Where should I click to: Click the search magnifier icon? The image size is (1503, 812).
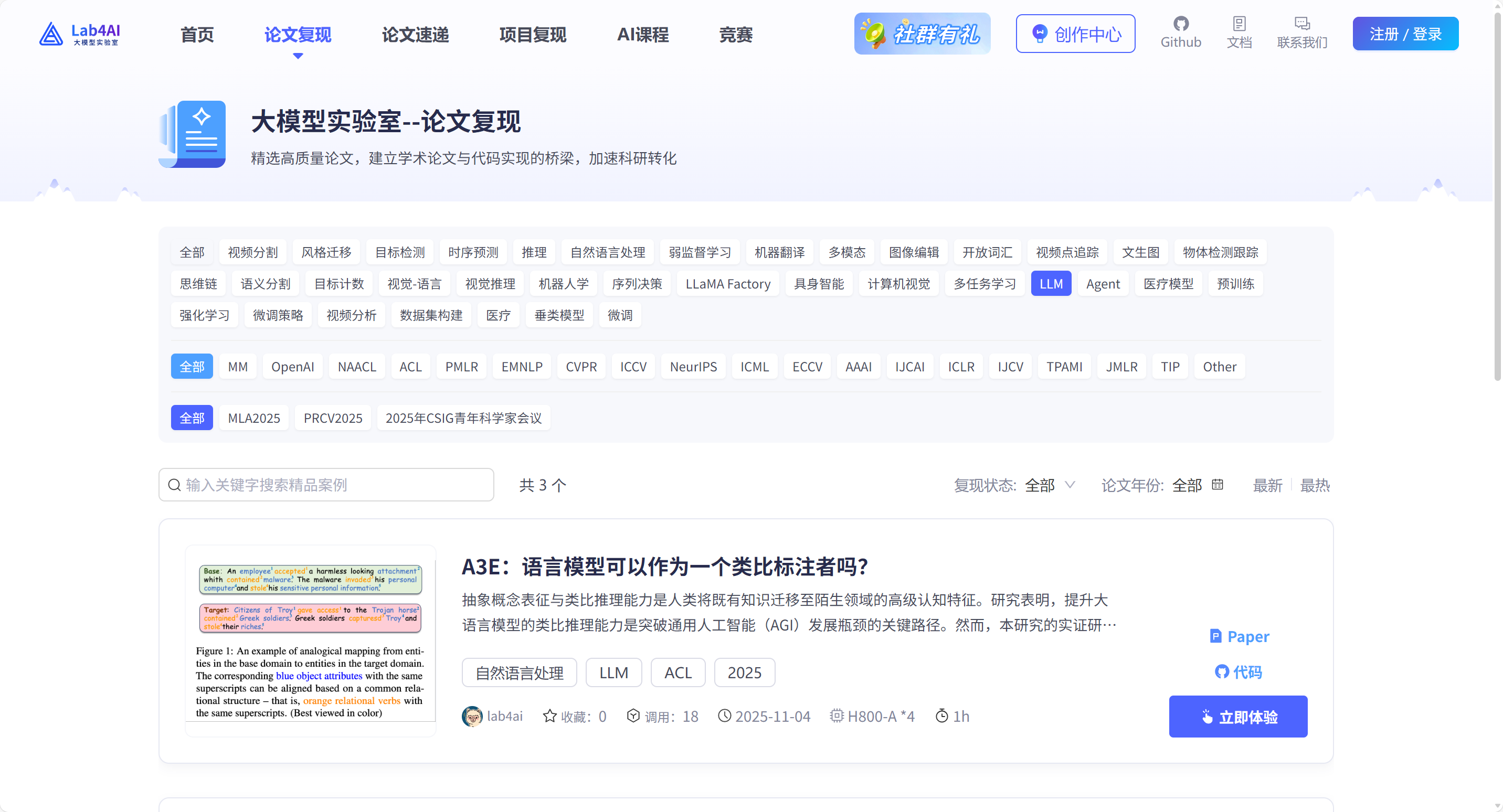(174, 485)
